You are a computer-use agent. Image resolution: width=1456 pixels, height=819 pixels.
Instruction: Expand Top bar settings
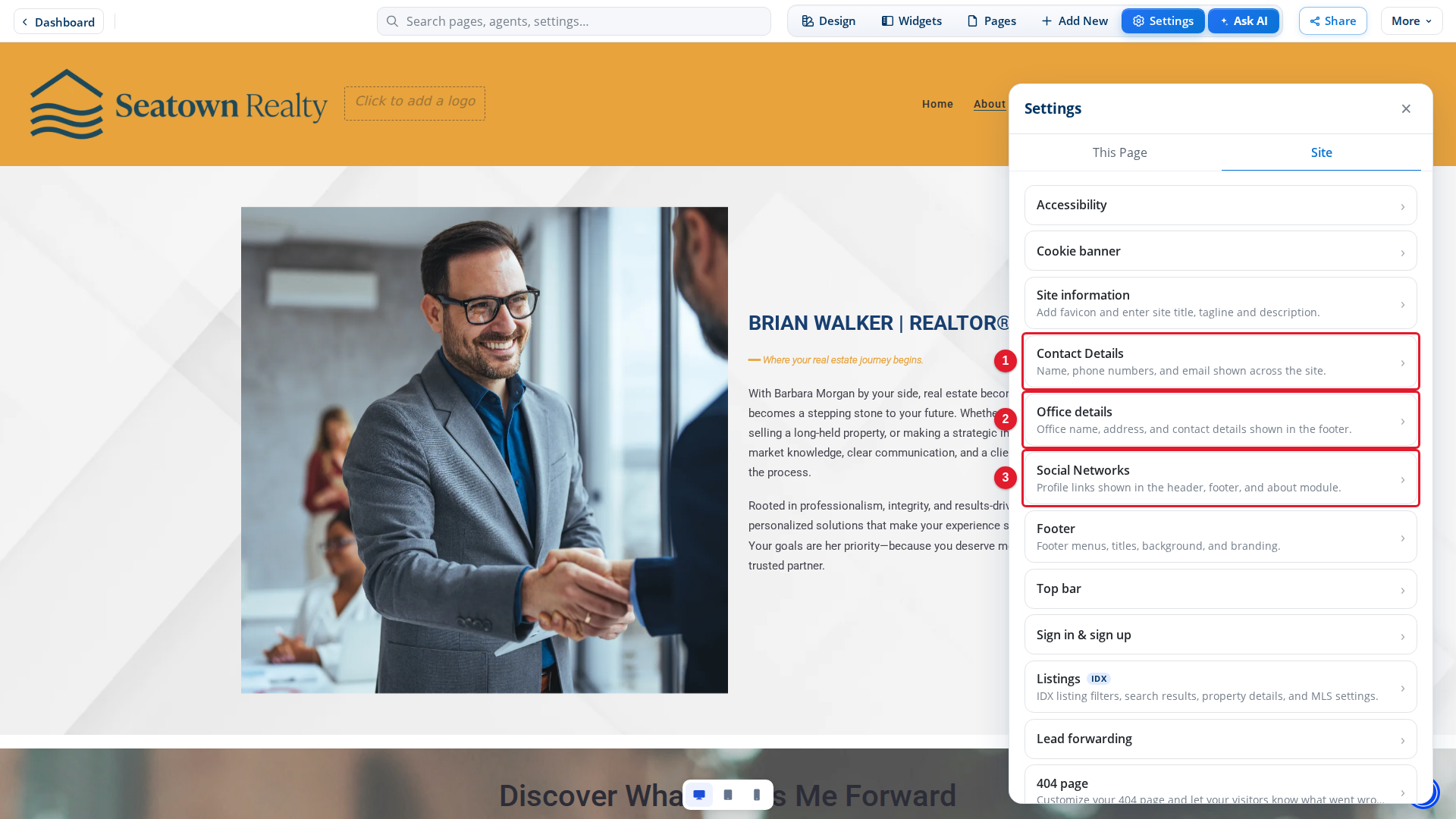pyautogui.click(x=1220, y=589)
